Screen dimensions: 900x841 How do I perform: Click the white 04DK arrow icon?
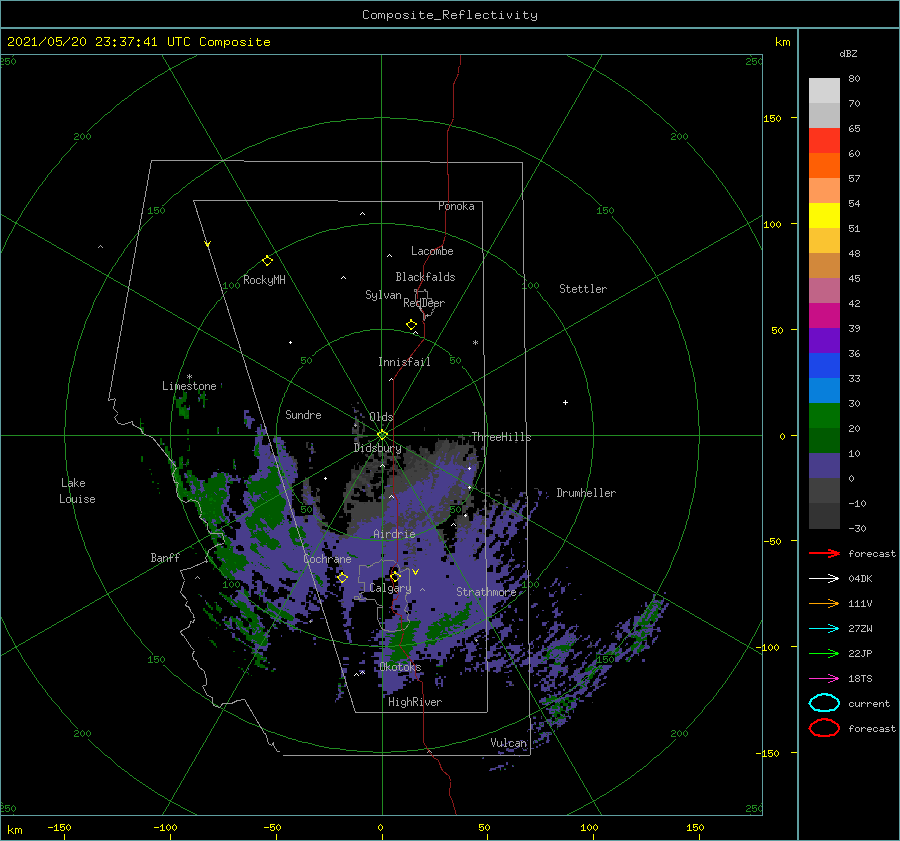824,578
